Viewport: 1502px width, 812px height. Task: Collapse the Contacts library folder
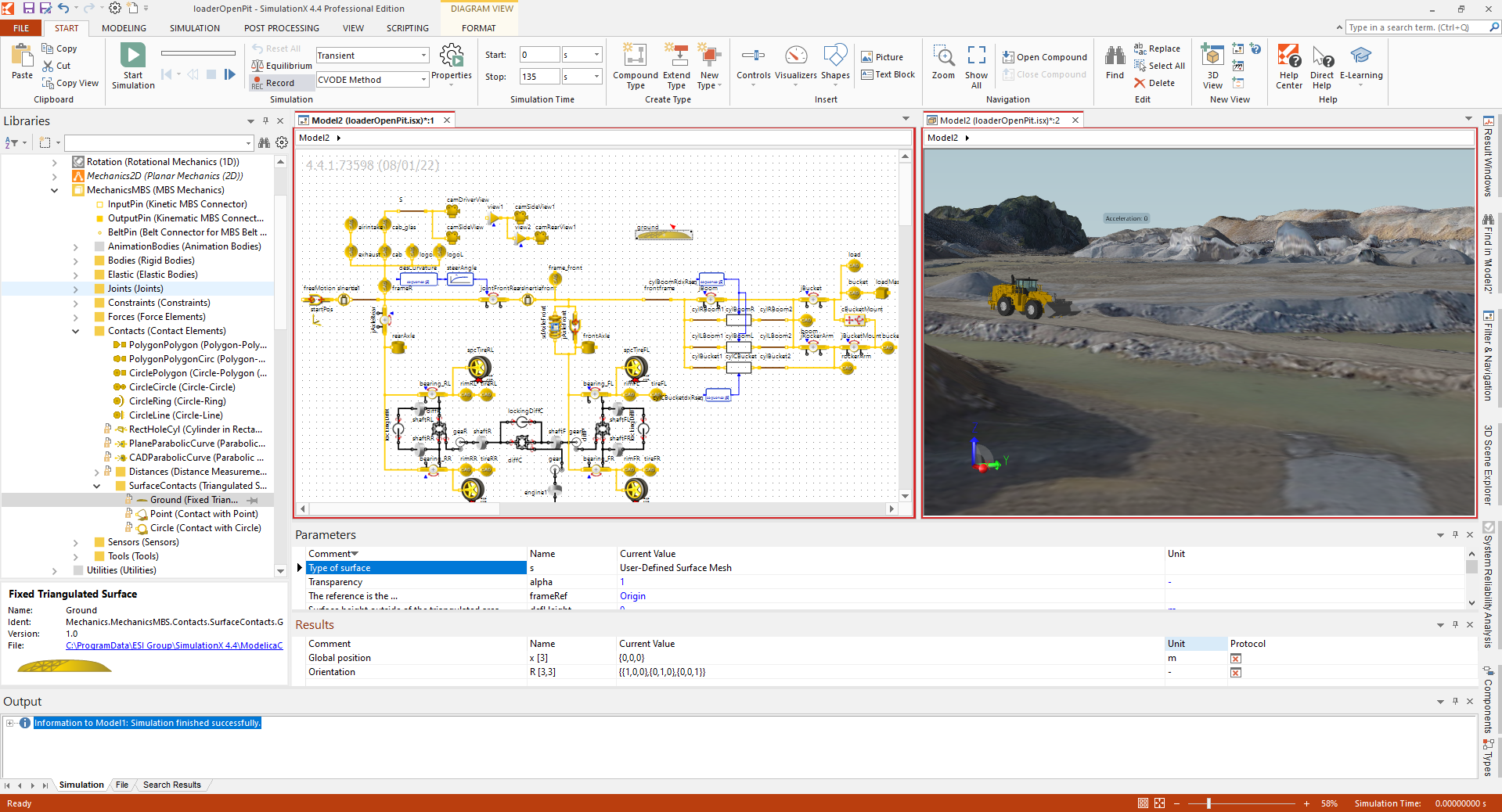point(76,332)
